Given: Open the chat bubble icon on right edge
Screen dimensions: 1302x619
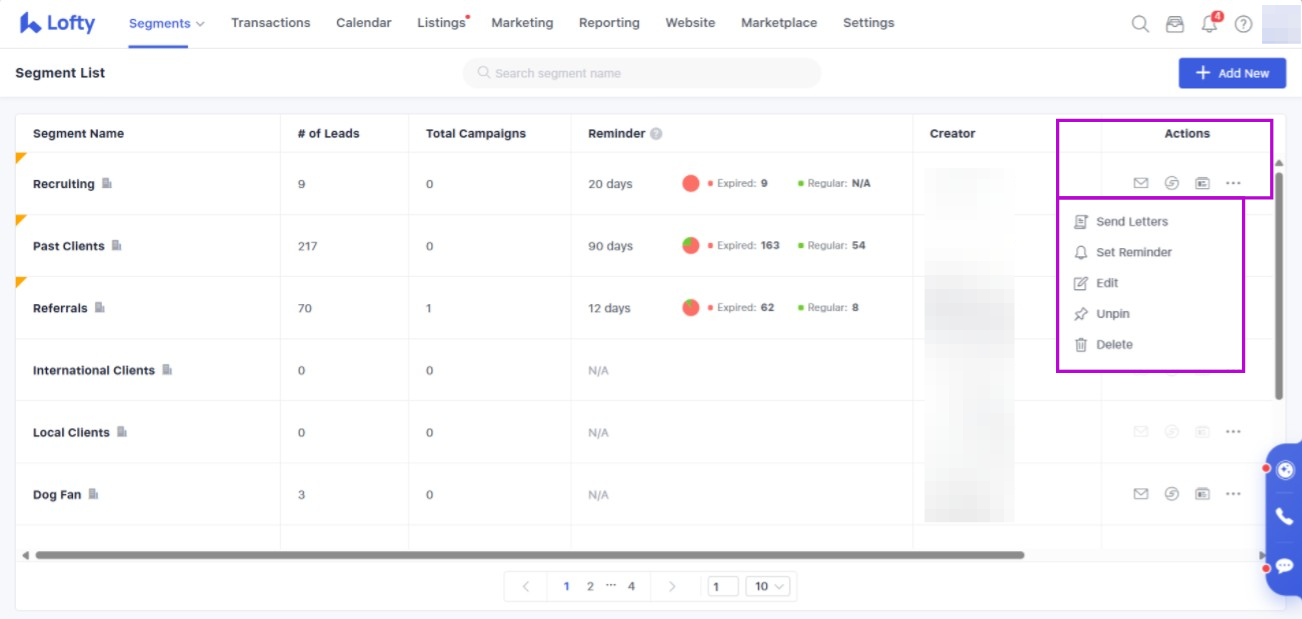Looking at the screenshot, I should pos(1284,565).
